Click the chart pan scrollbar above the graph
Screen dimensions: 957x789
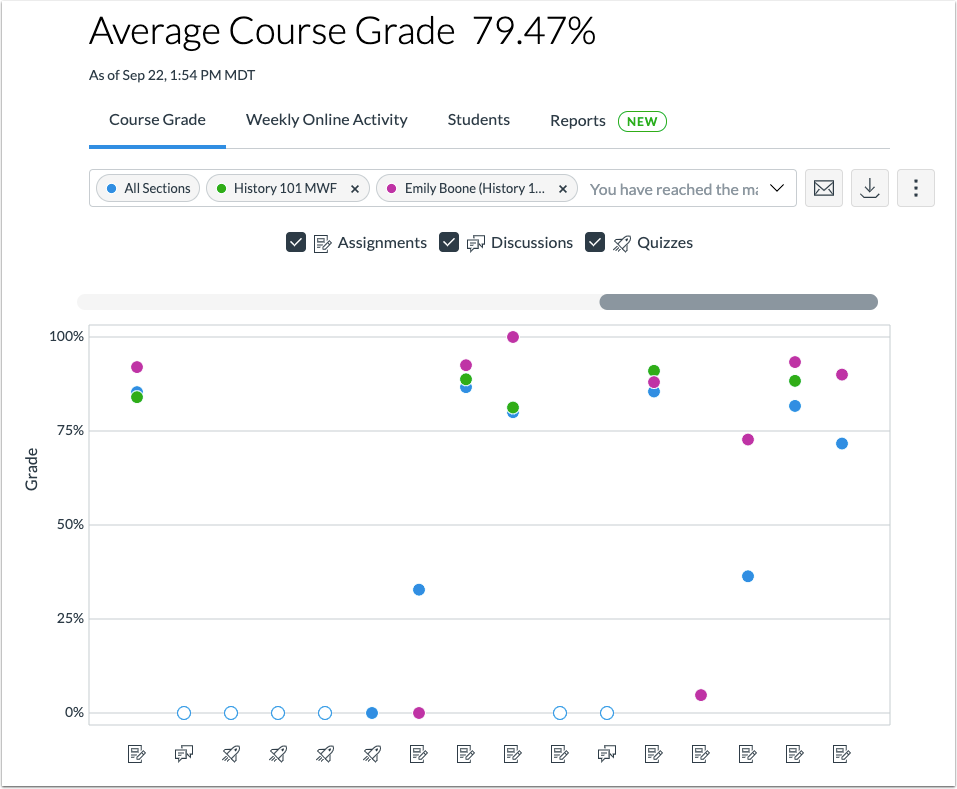(738, 301)
